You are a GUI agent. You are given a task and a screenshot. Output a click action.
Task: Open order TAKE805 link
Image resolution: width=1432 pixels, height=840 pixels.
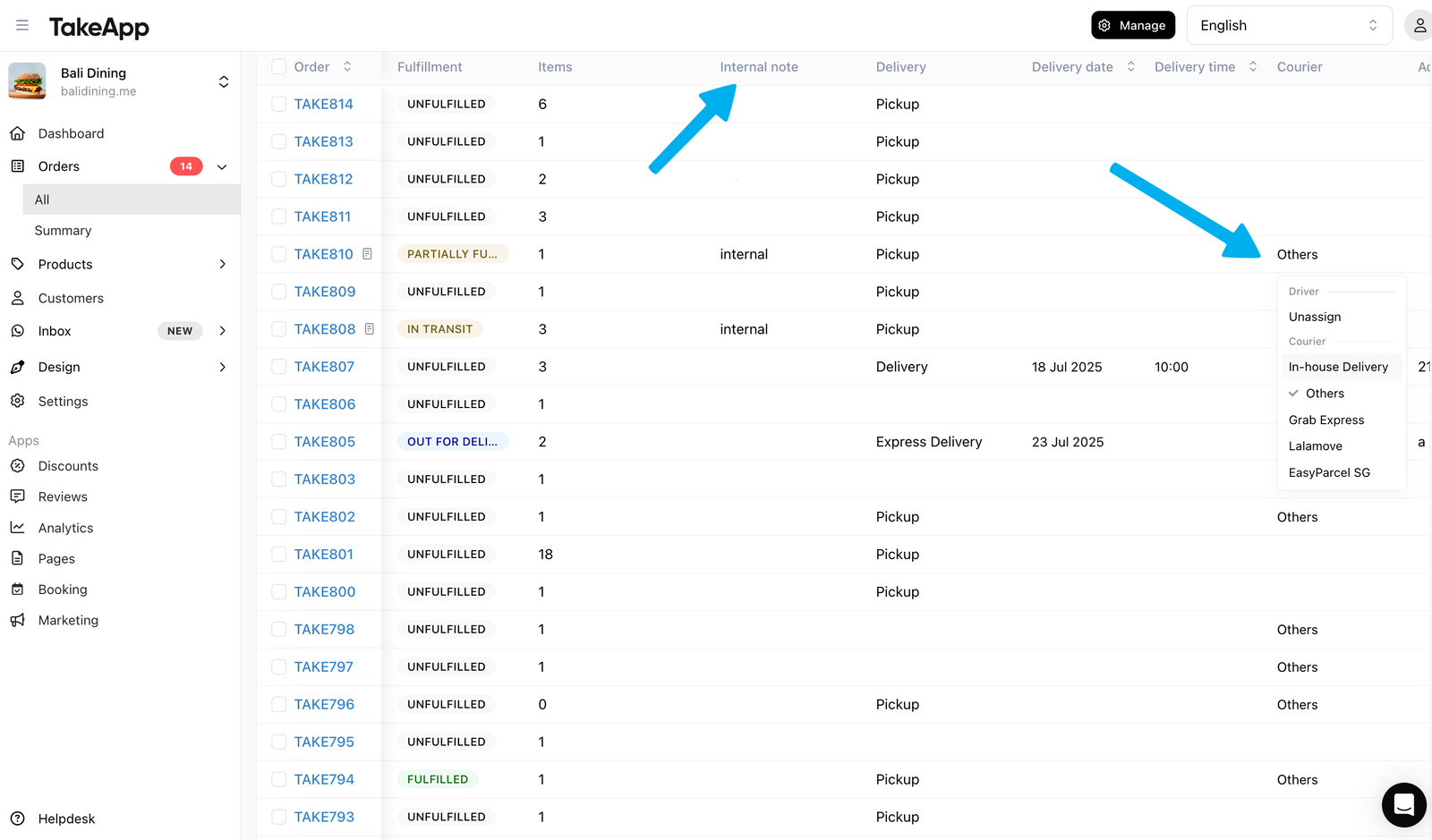pos(325,442)
